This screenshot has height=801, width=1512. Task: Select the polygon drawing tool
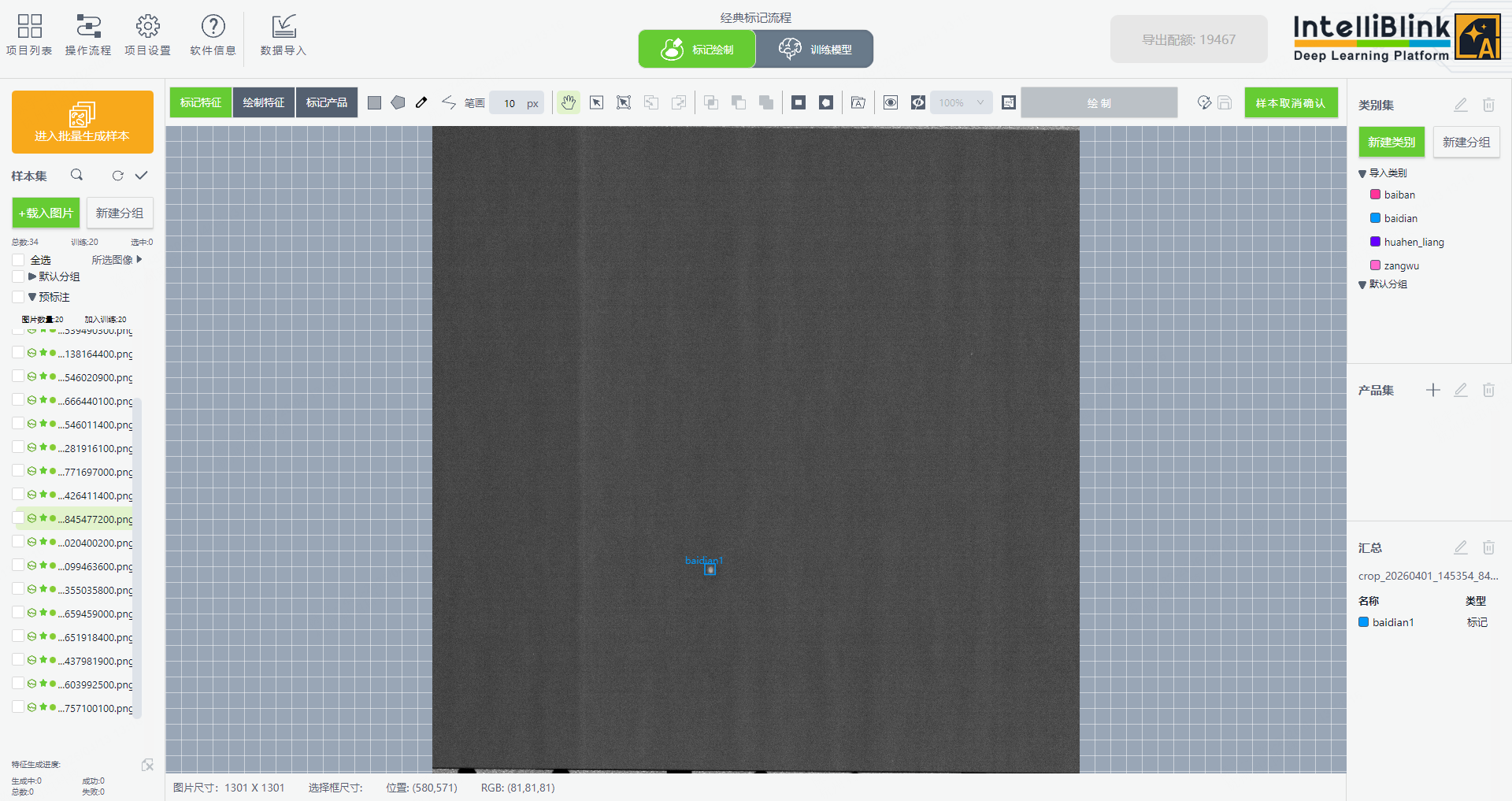click(x=398, y=103)
